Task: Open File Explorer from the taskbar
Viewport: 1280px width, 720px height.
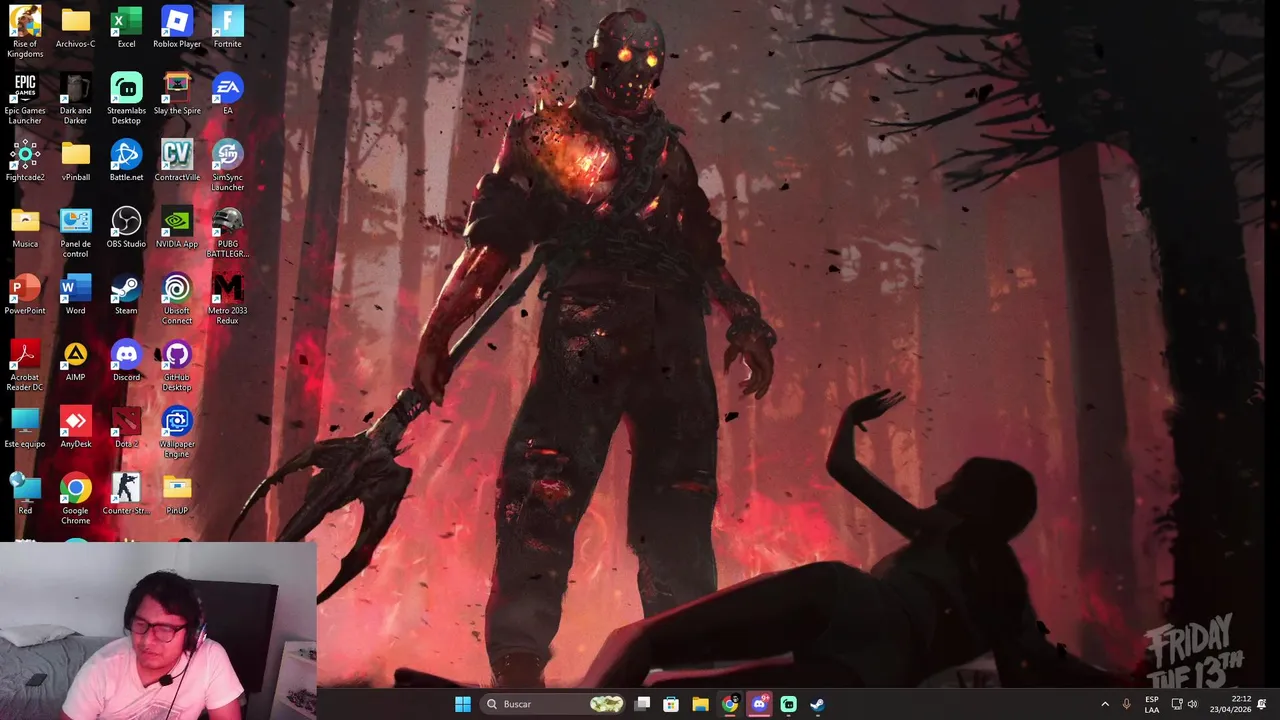Action: click(x=700, y=704)
